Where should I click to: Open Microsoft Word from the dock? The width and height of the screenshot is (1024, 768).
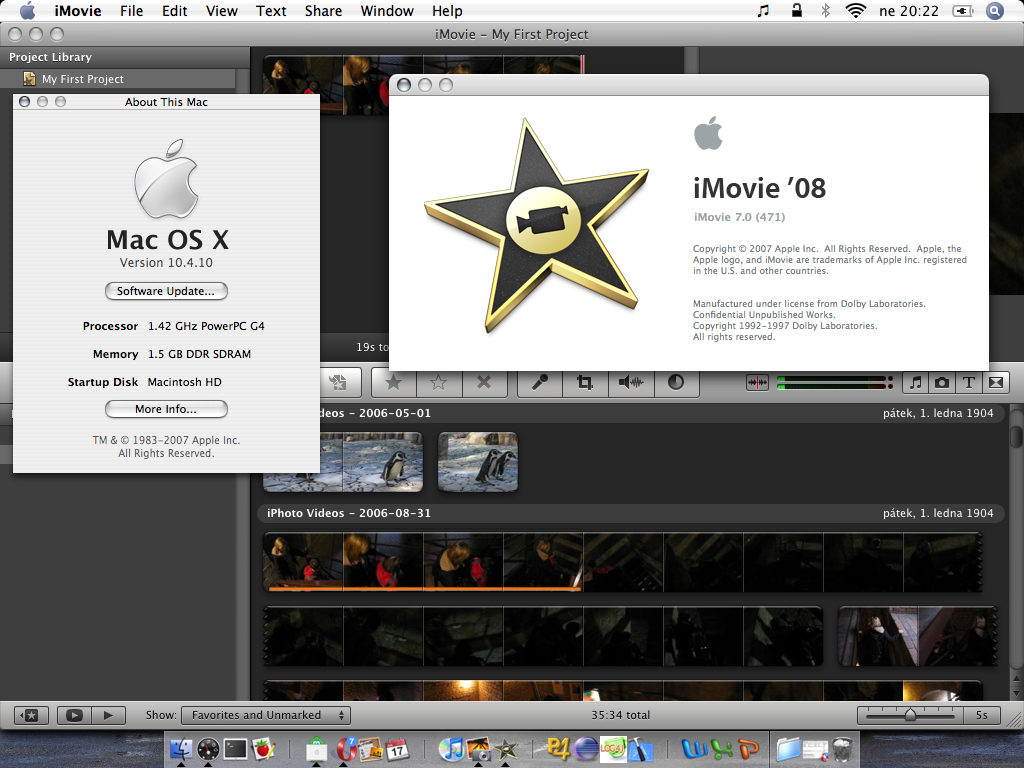694,749
